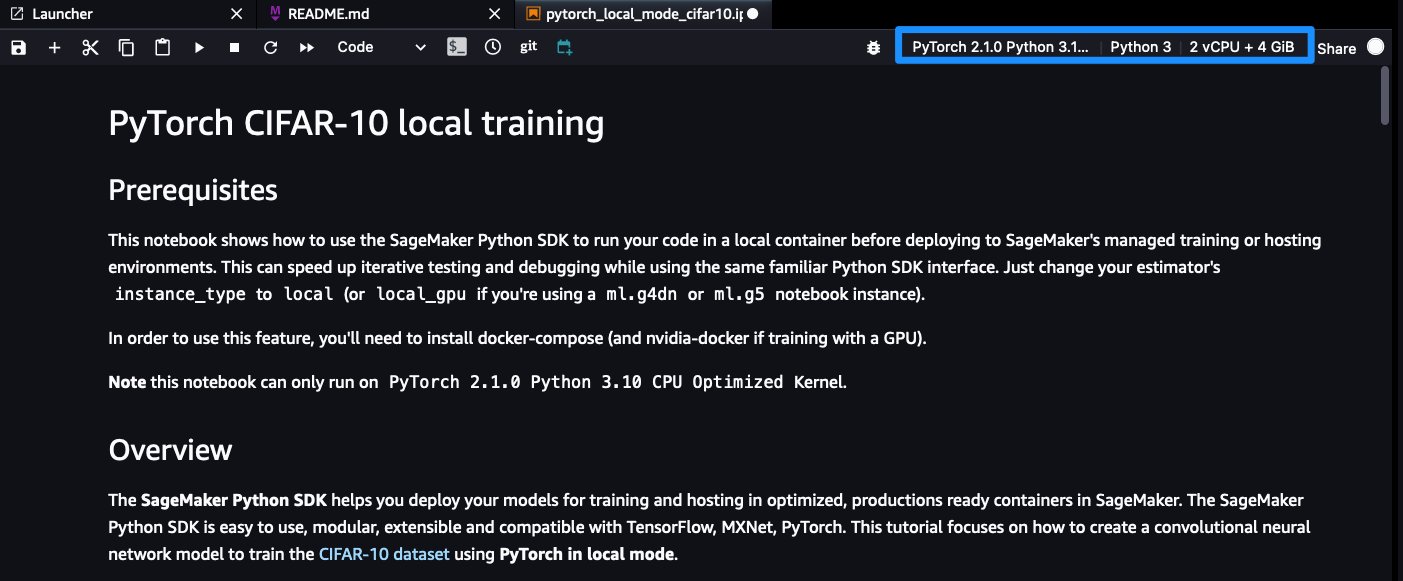Click the bold 'Note' text
Screen dimensions: 1403x581
[x=127, y=382]
